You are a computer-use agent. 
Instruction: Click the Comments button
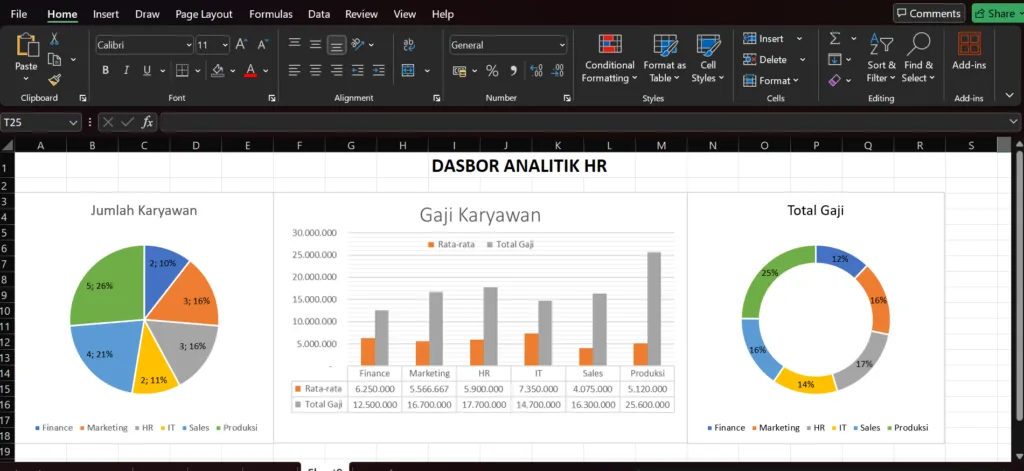pyautogui.click(x=929, y=13)
